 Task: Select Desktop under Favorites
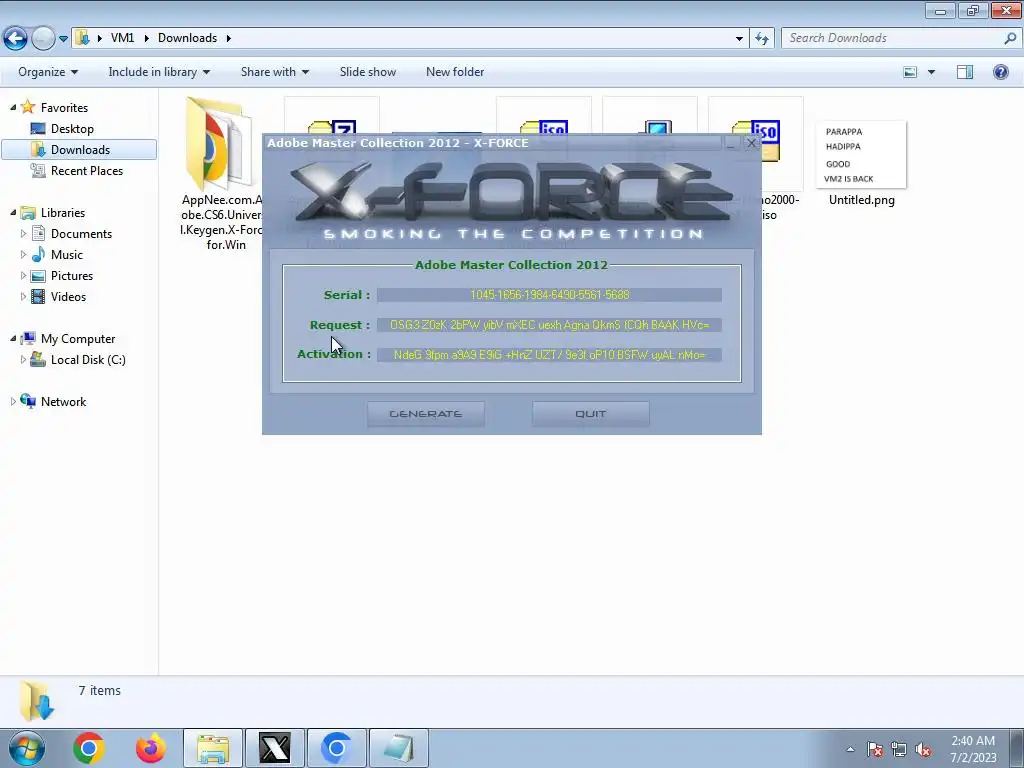click(x=72, y=129)
